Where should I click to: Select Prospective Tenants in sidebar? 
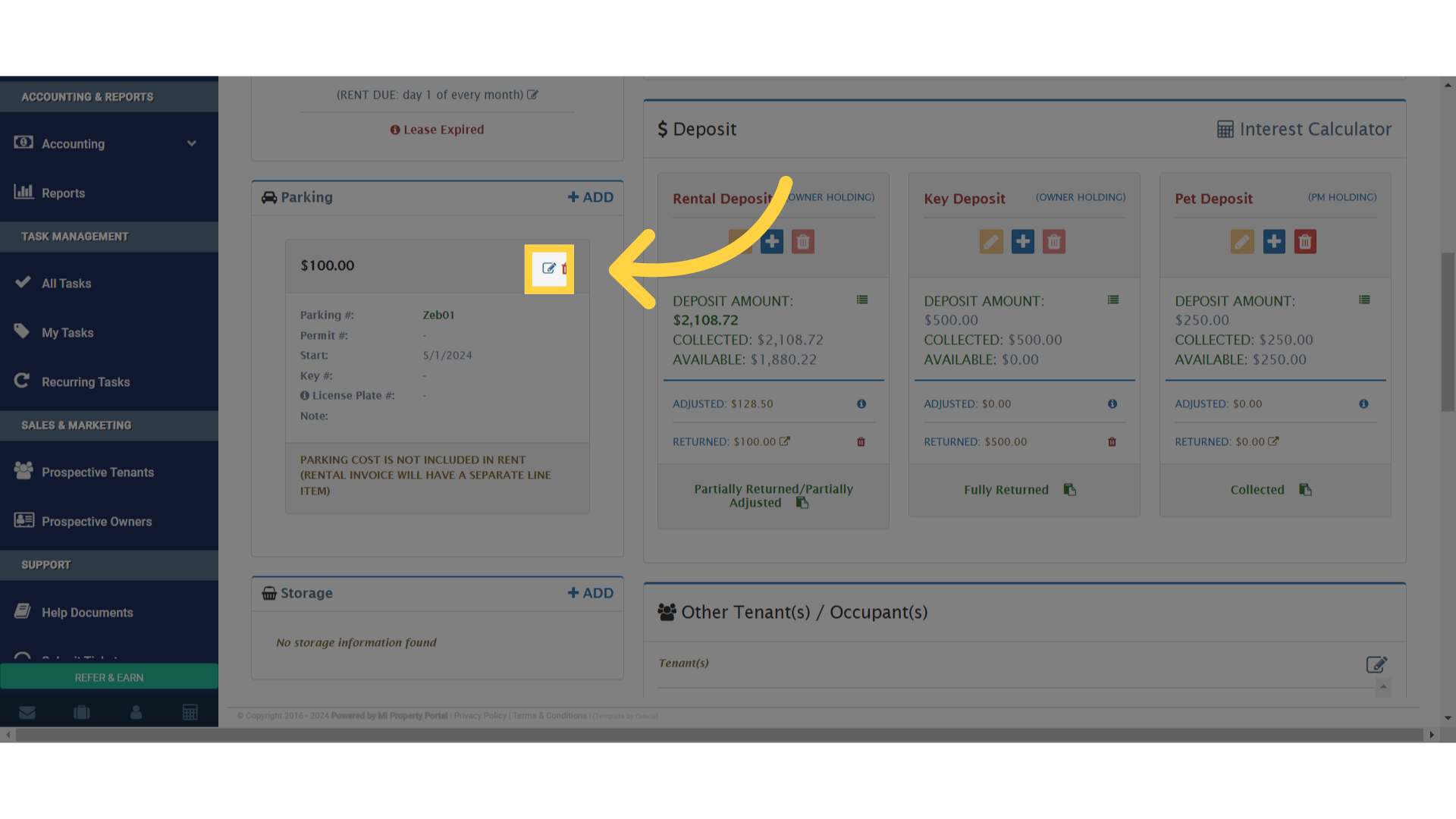(x=98, y=472)
